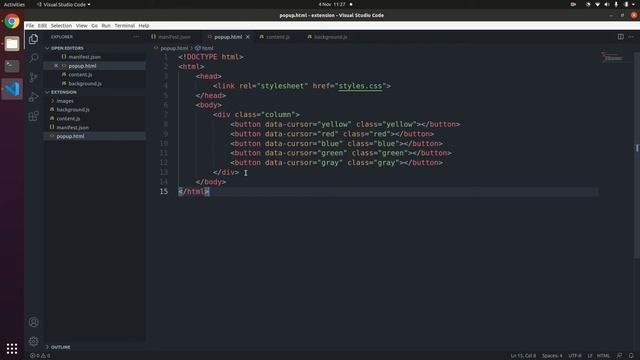
Task: Click the editor minimap preview
Action: click(612, 58)
